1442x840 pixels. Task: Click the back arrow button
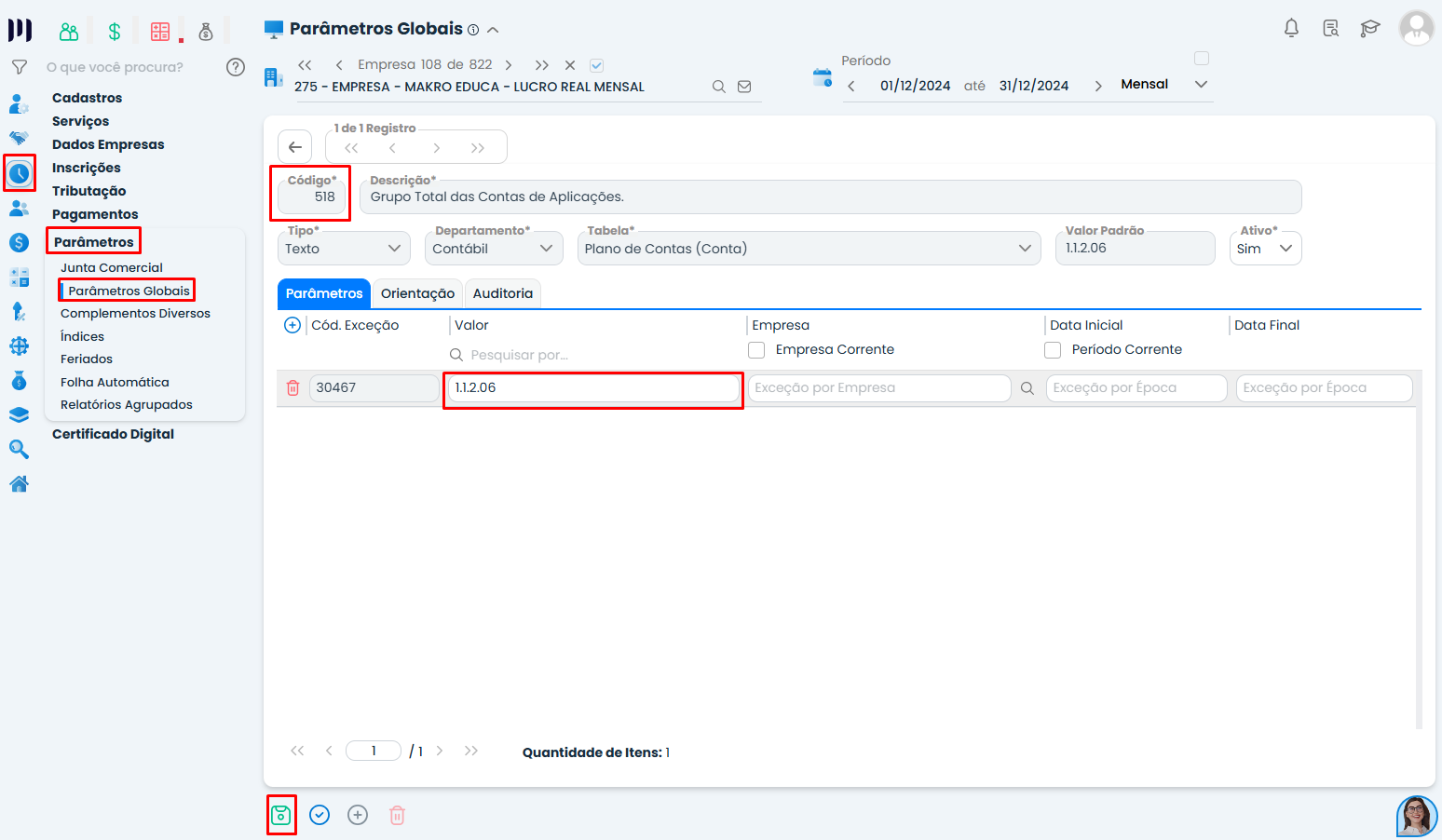coord(294,147)
